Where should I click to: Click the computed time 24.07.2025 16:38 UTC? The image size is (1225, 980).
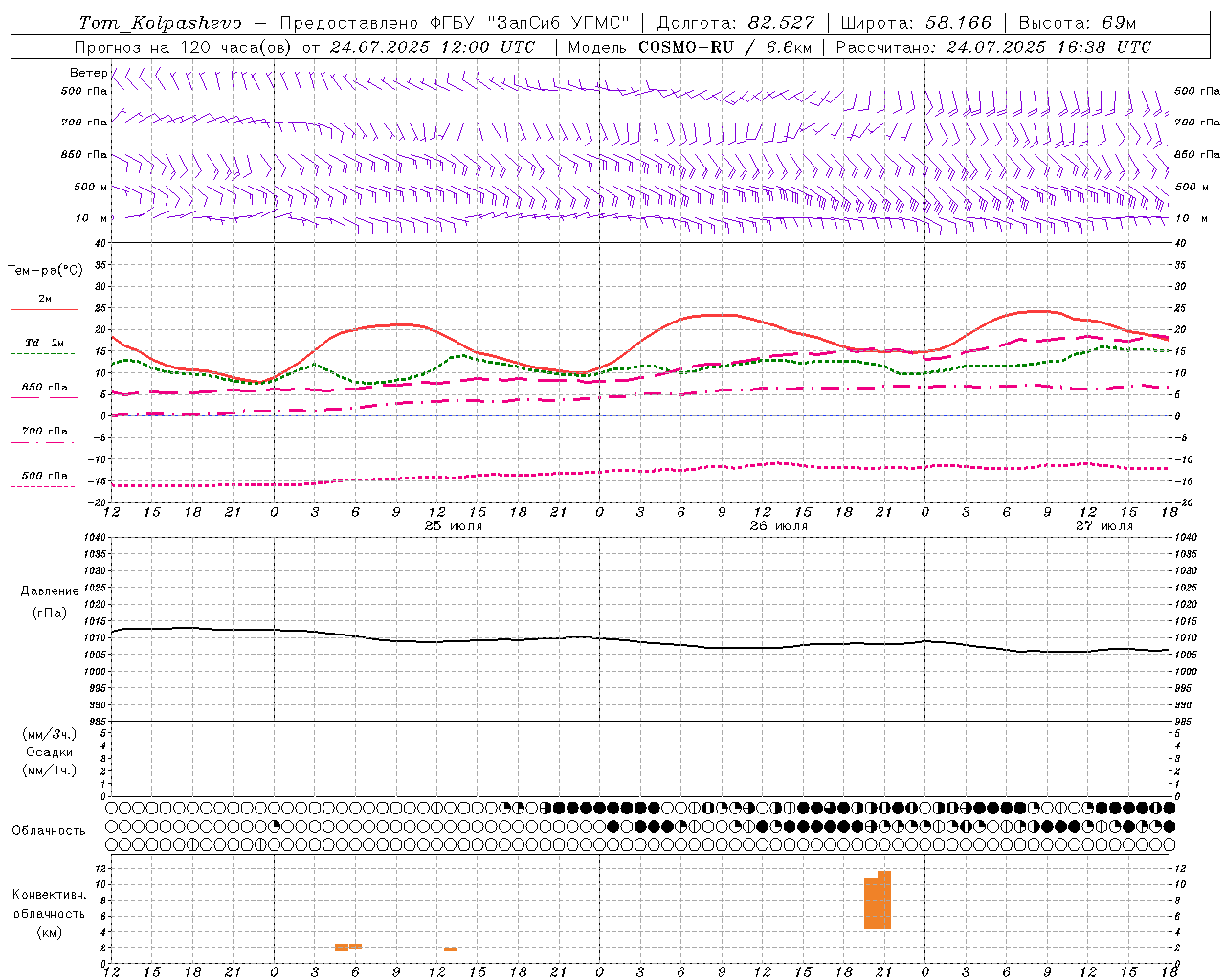point(1048,47)
